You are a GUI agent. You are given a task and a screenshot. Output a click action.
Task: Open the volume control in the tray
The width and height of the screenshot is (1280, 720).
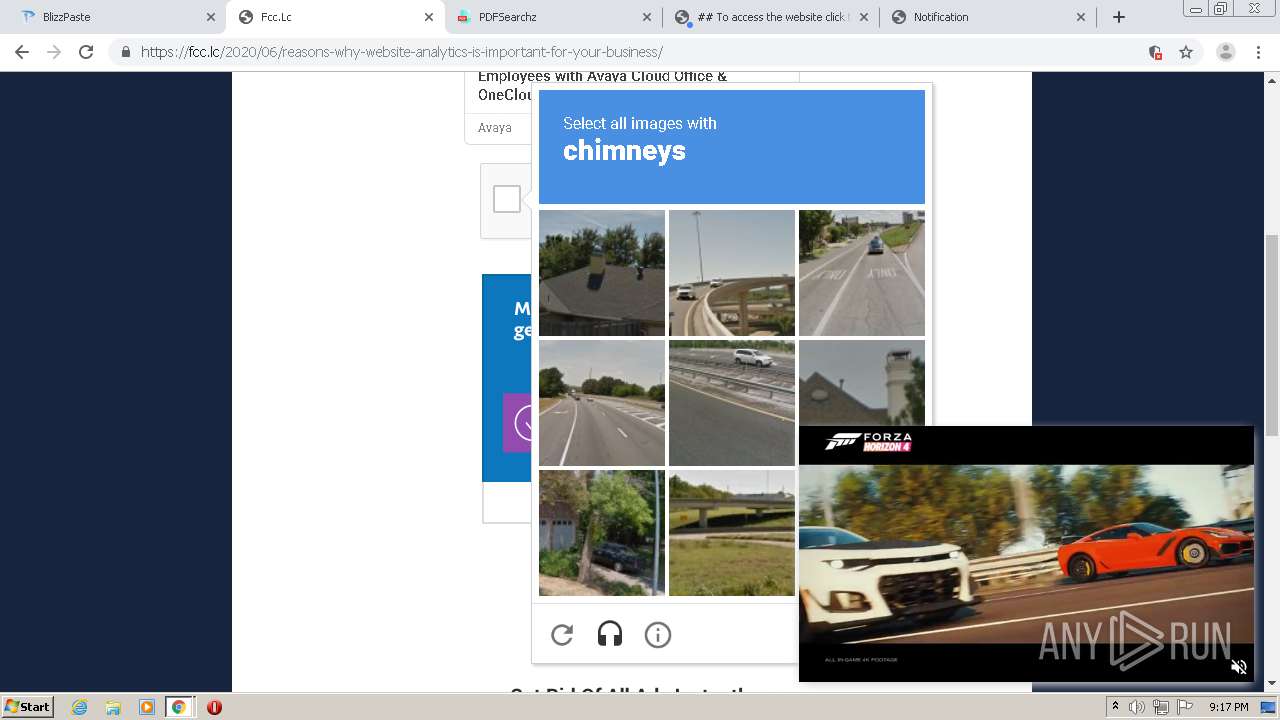(x=1137, y=707)
